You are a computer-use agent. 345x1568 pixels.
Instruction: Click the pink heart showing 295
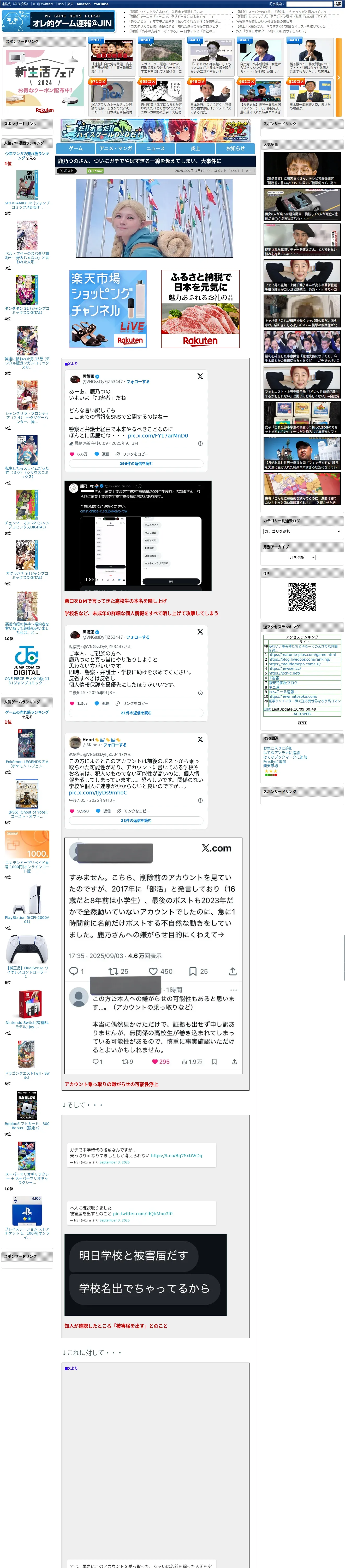(x=155, y=1062)
